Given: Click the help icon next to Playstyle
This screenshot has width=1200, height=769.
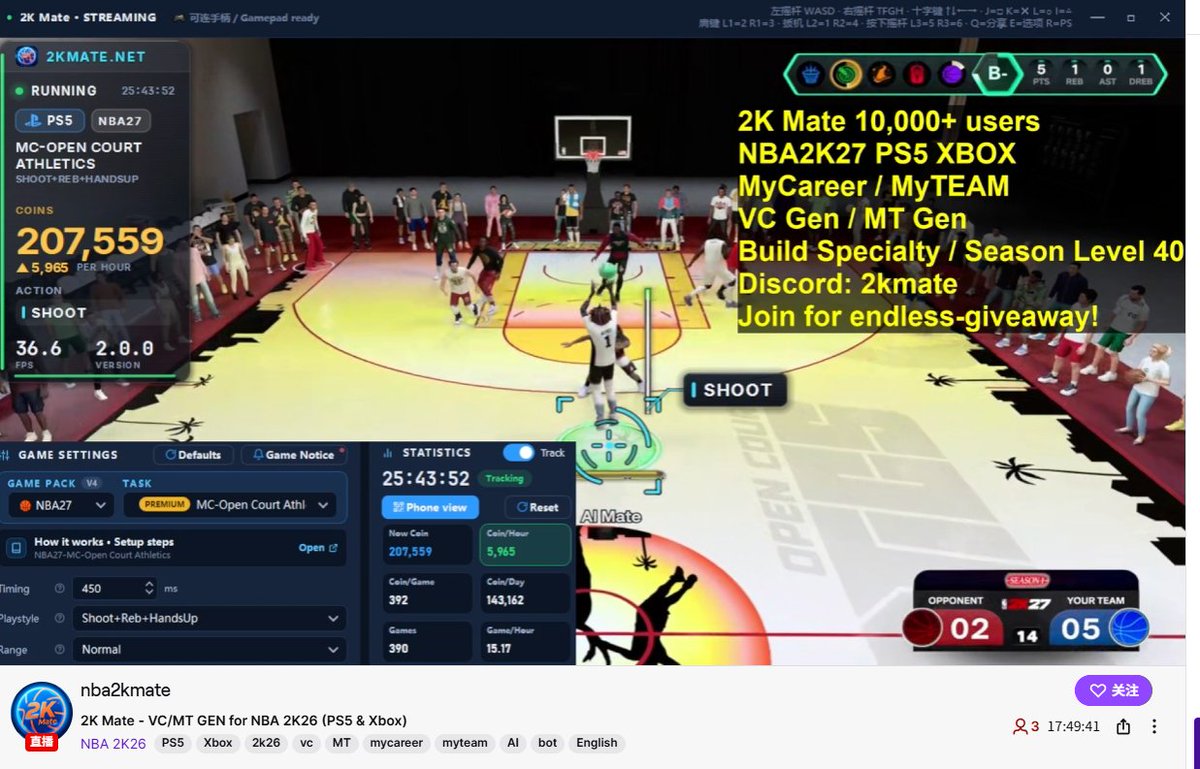Looking at the screenshot, I should click(x=60, y=619).
